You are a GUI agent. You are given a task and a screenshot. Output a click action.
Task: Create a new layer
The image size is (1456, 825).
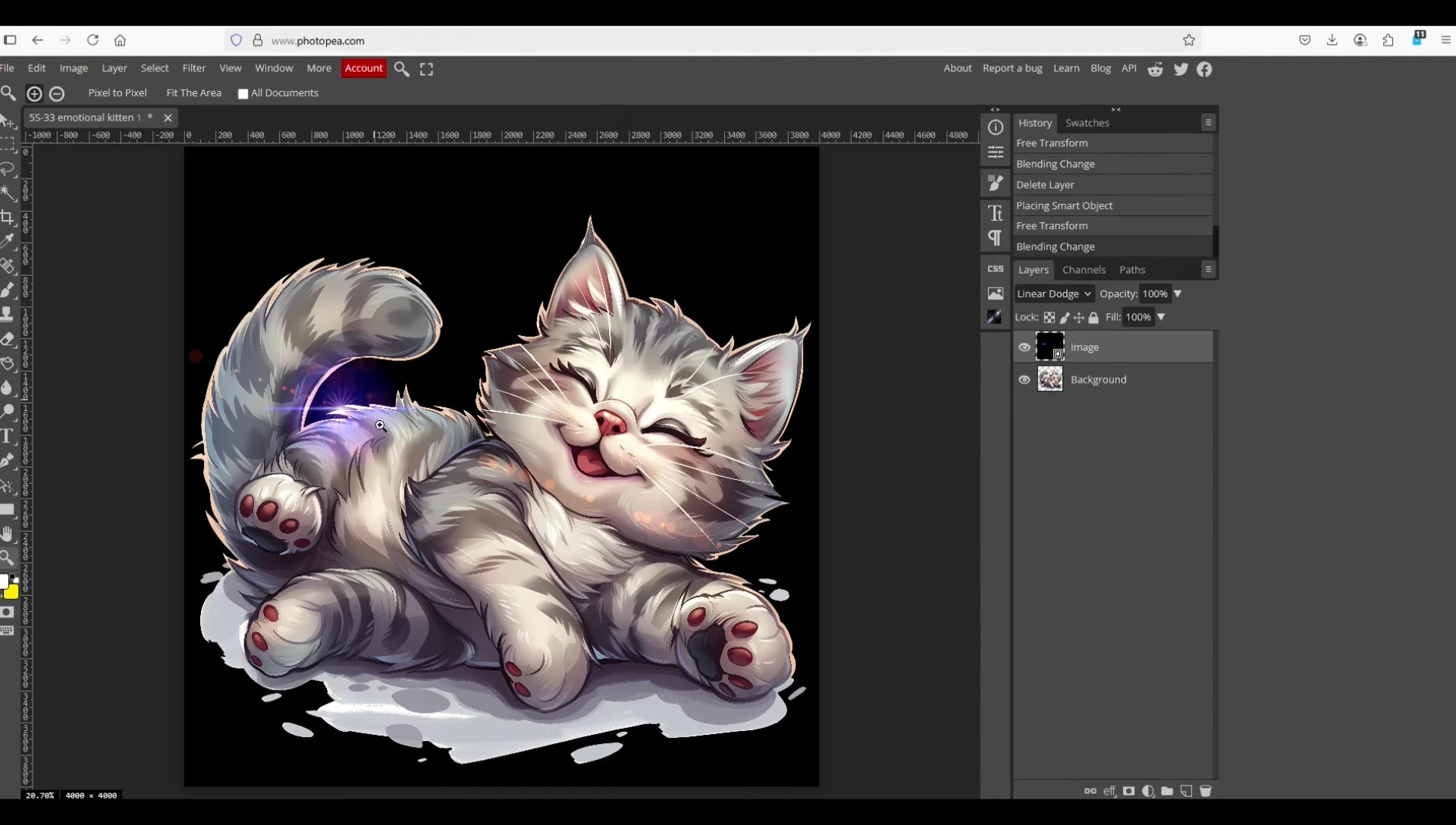pyautogui.click(x=1187, y=791)
